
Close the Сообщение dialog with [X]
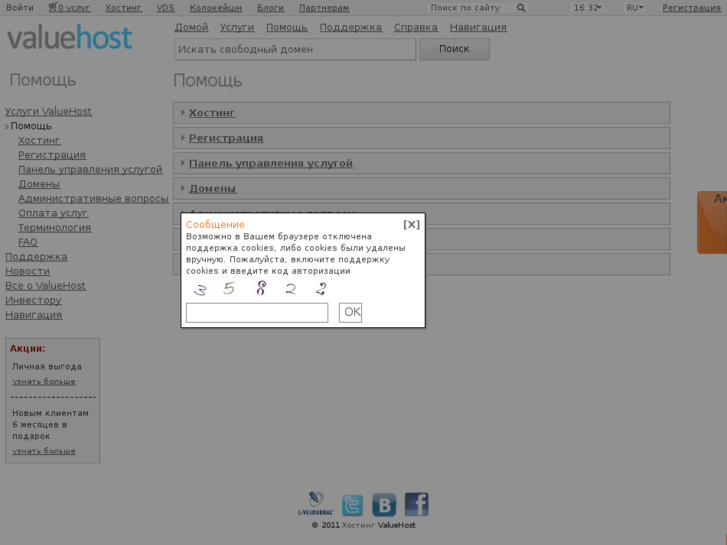pos(411,224)
